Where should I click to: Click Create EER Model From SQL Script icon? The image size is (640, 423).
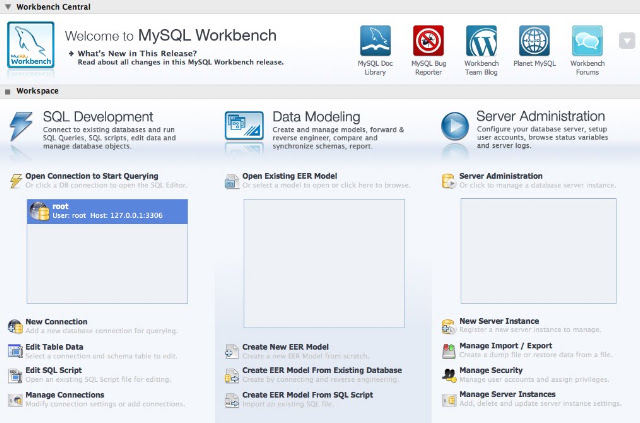[232, 400]
